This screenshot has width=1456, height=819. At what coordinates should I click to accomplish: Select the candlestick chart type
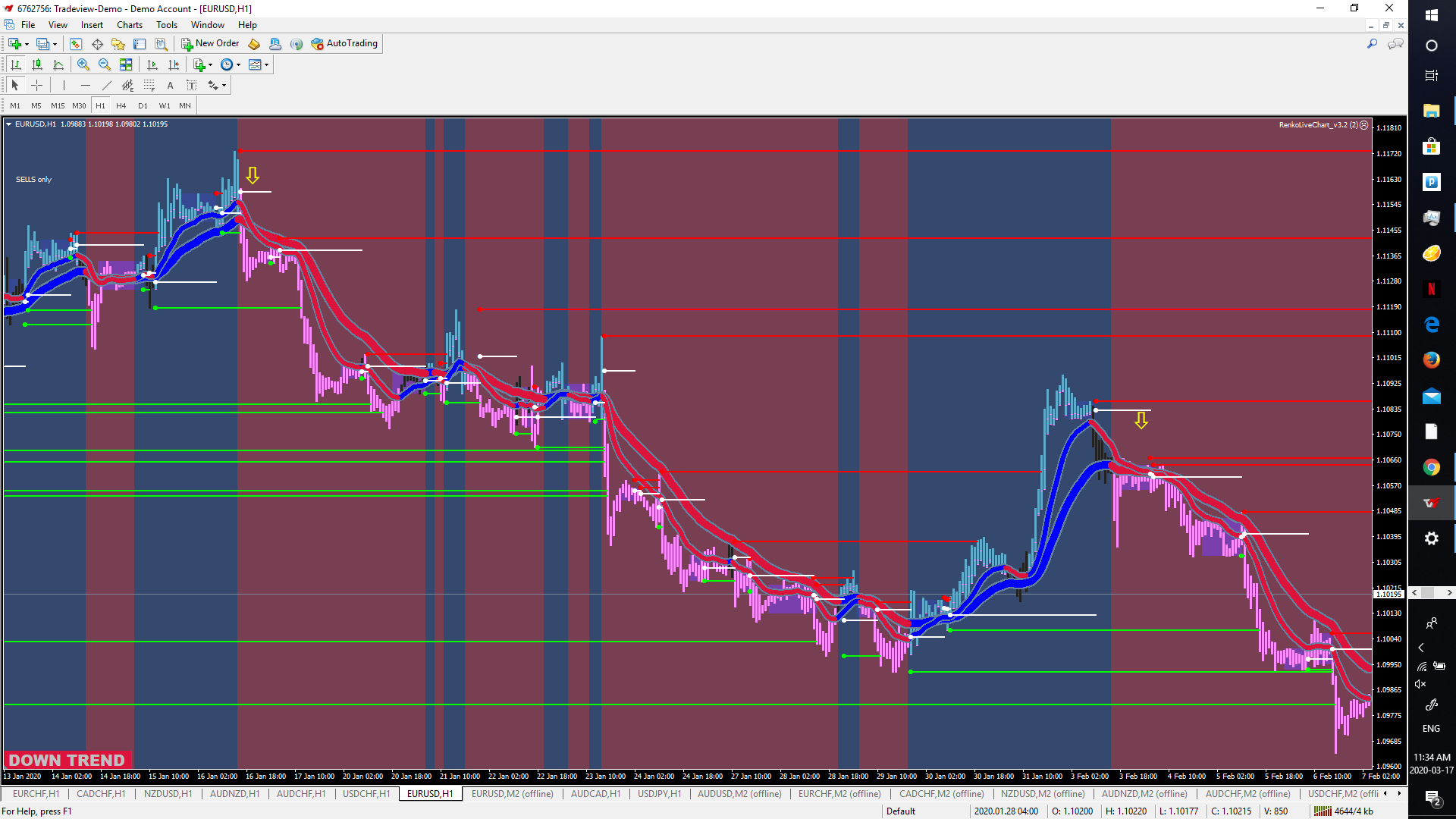pyautogui.click(x=37, y=64)
